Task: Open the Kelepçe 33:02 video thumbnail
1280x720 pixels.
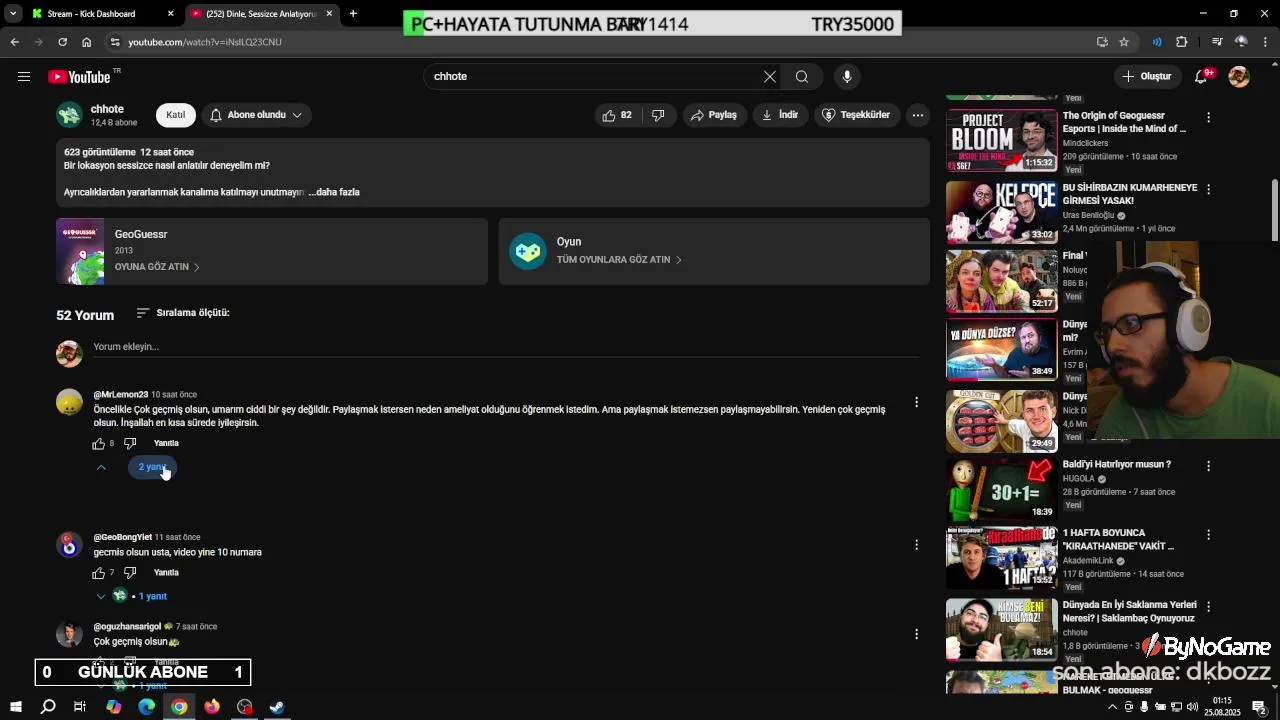Action: (1001, 211)
